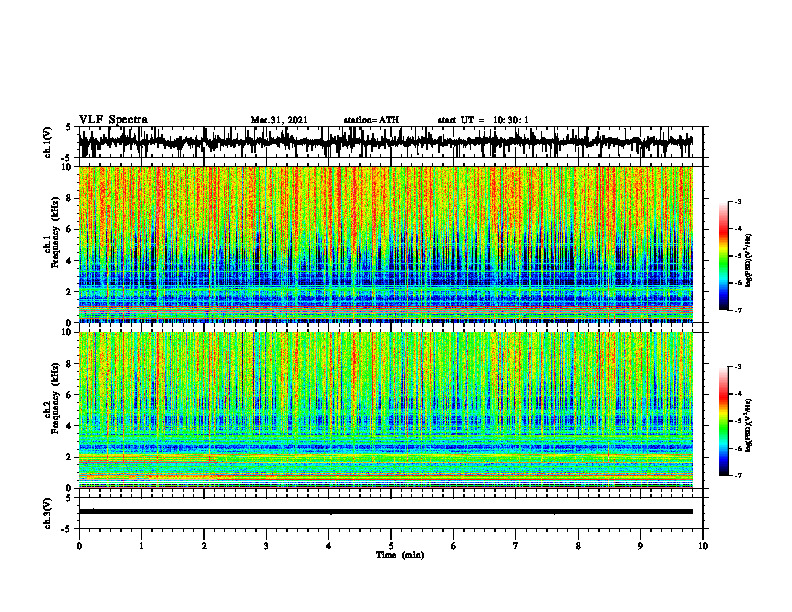The width and height of the screenshot is (792, 612).
Task: Click the 'Time (min)' axis label
Action: [x=400, y=555]
